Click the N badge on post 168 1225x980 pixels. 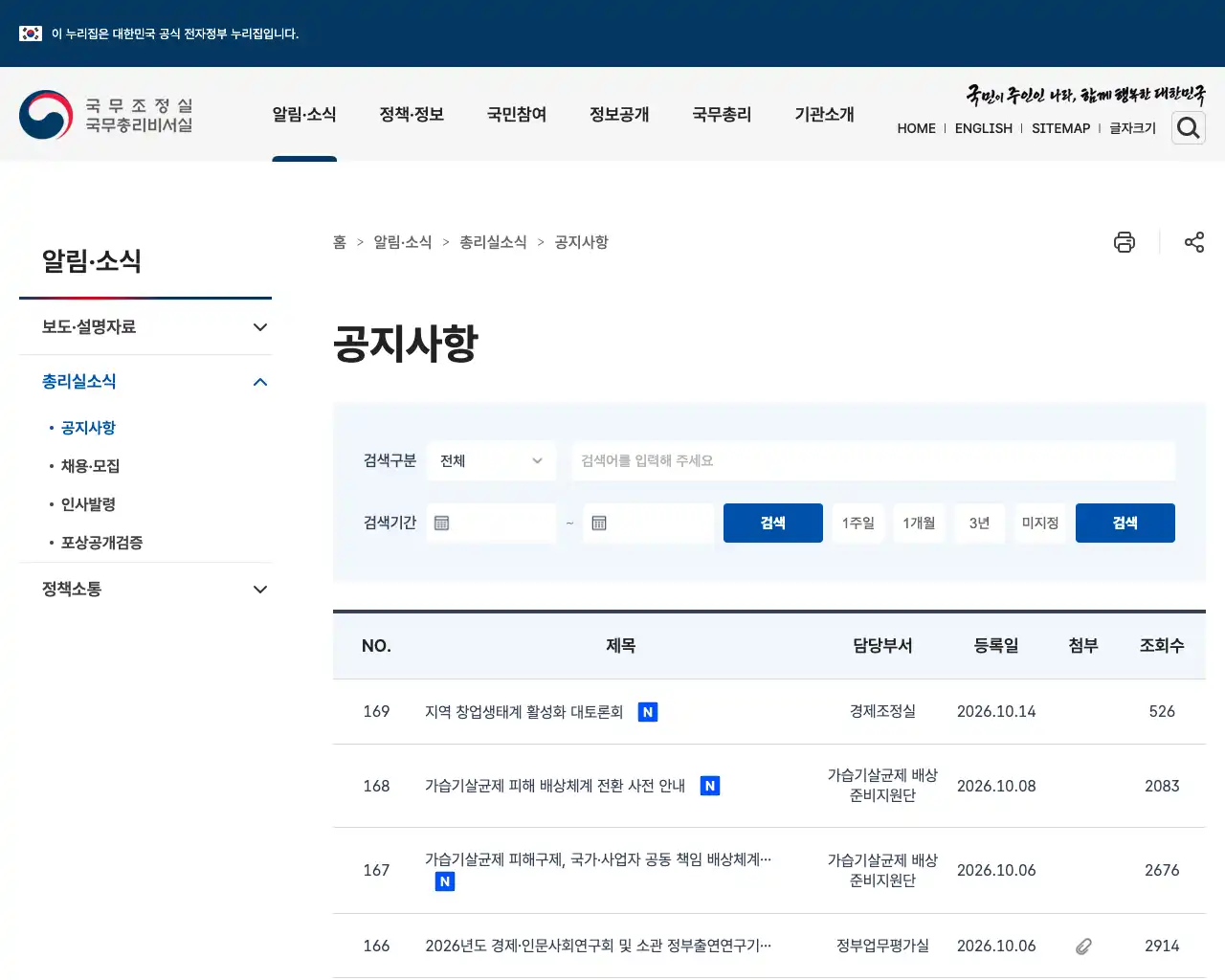coord(710,786)
